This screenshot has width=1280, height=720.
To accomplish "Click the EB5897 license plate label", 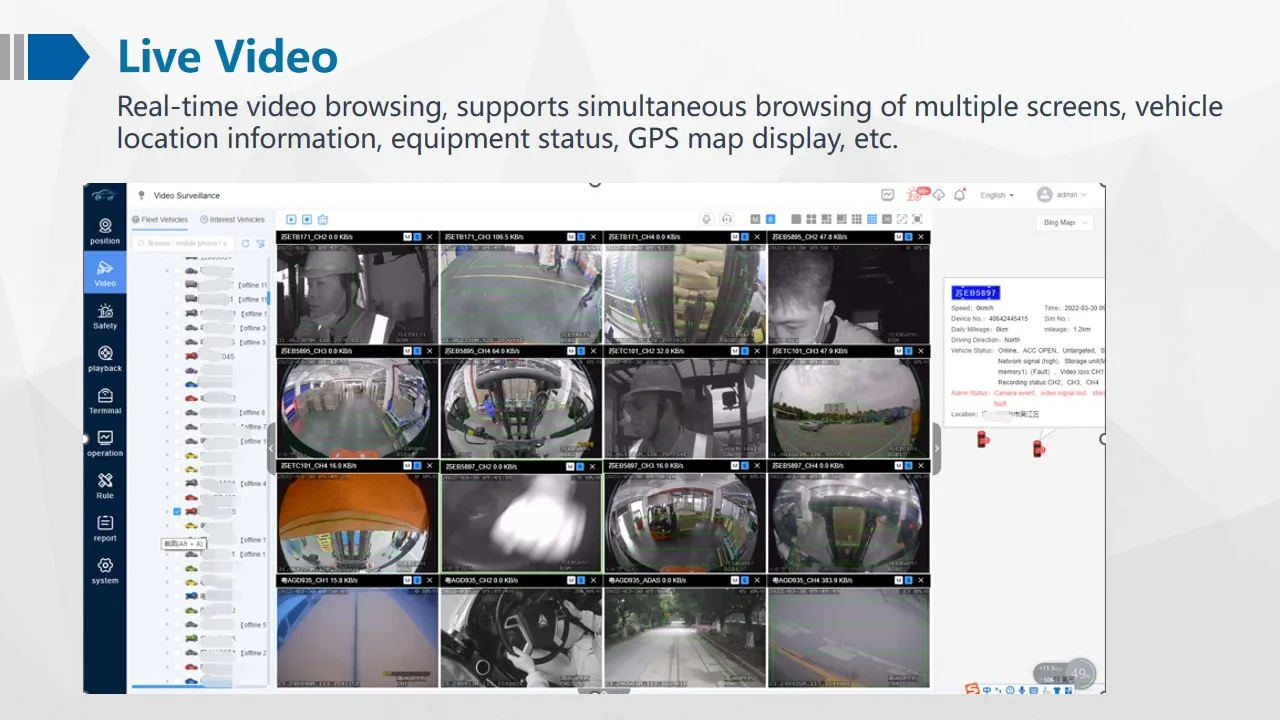I will coord(976,293).
